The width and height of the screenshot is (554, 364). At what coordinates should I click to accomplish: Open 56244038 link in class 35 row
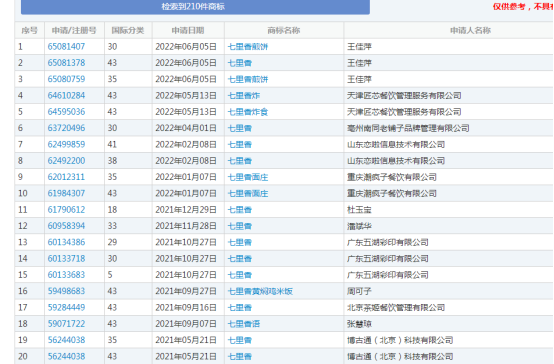coord(66,340)
